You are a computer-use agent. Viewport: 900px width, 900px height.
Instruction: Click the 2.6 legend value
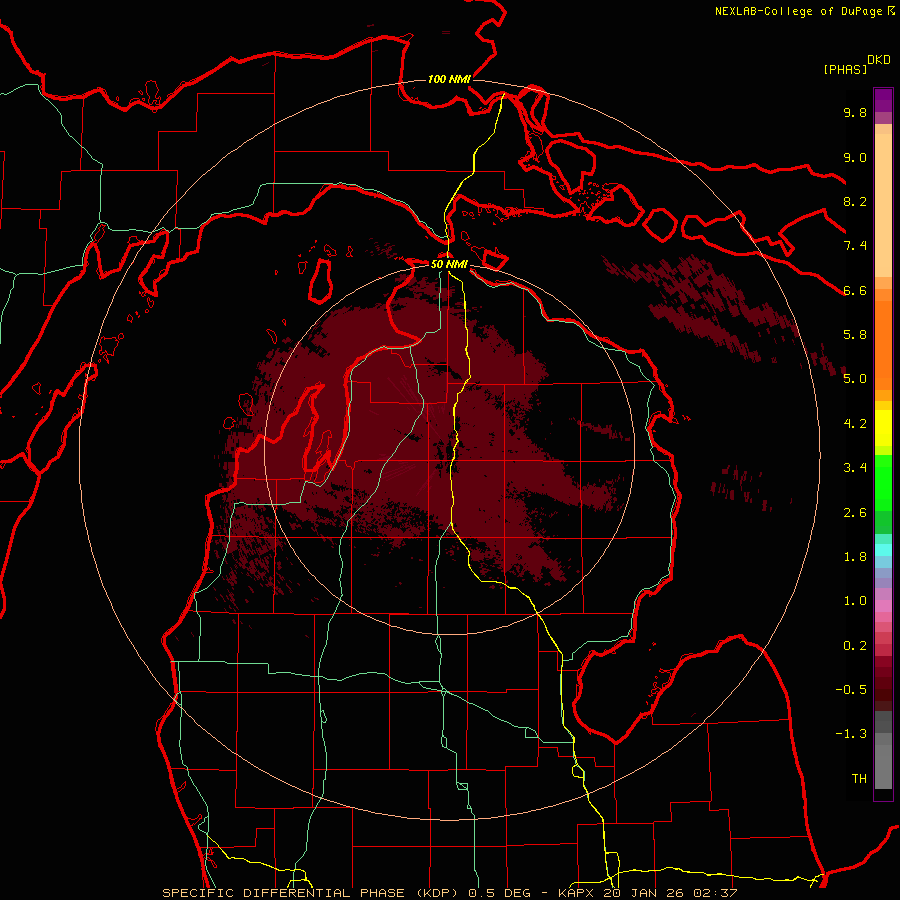855,513
